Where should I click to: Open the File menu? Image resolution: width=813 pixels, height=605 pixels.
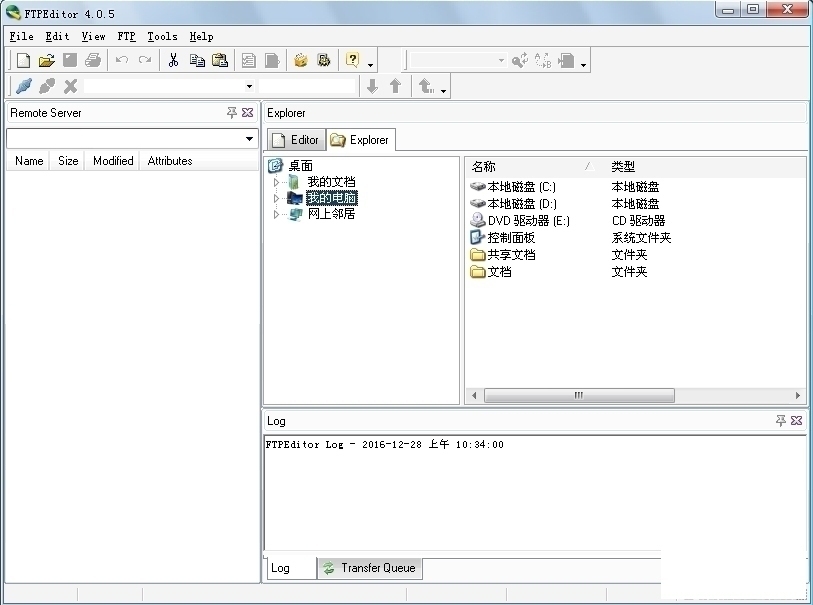coord(22,36)
